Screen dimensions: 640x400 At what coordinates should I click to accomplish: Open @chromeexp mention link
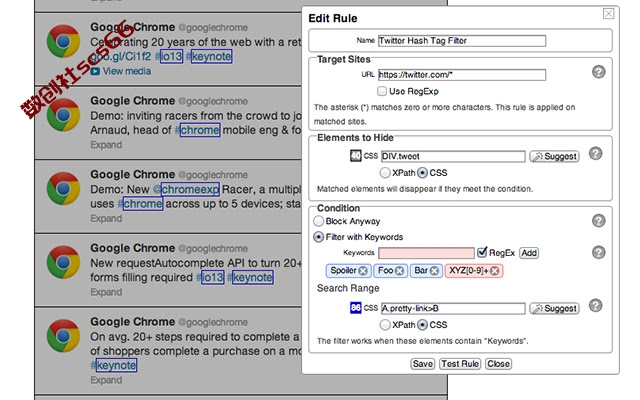(x=186, y=189)
